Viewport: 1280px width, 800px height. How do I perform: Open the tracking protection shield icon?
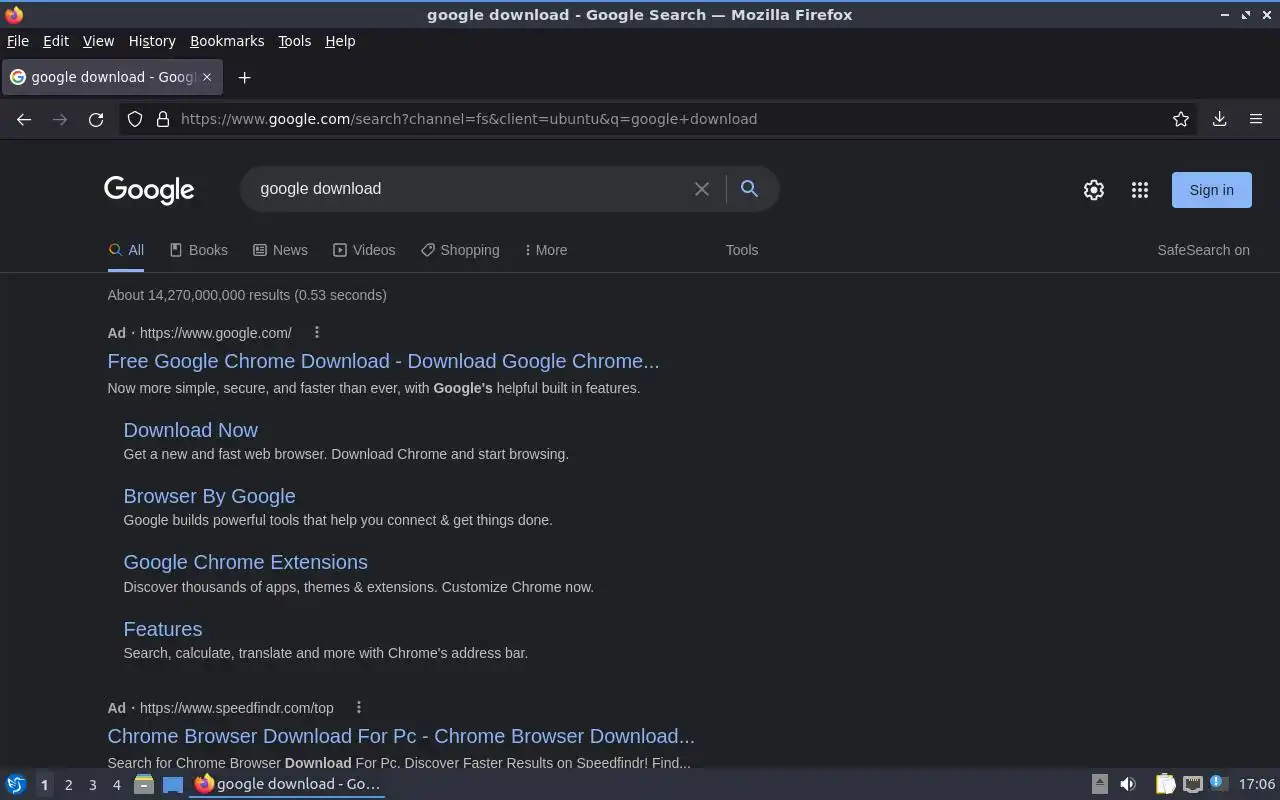pyautogui.click(x=135, y=119)
